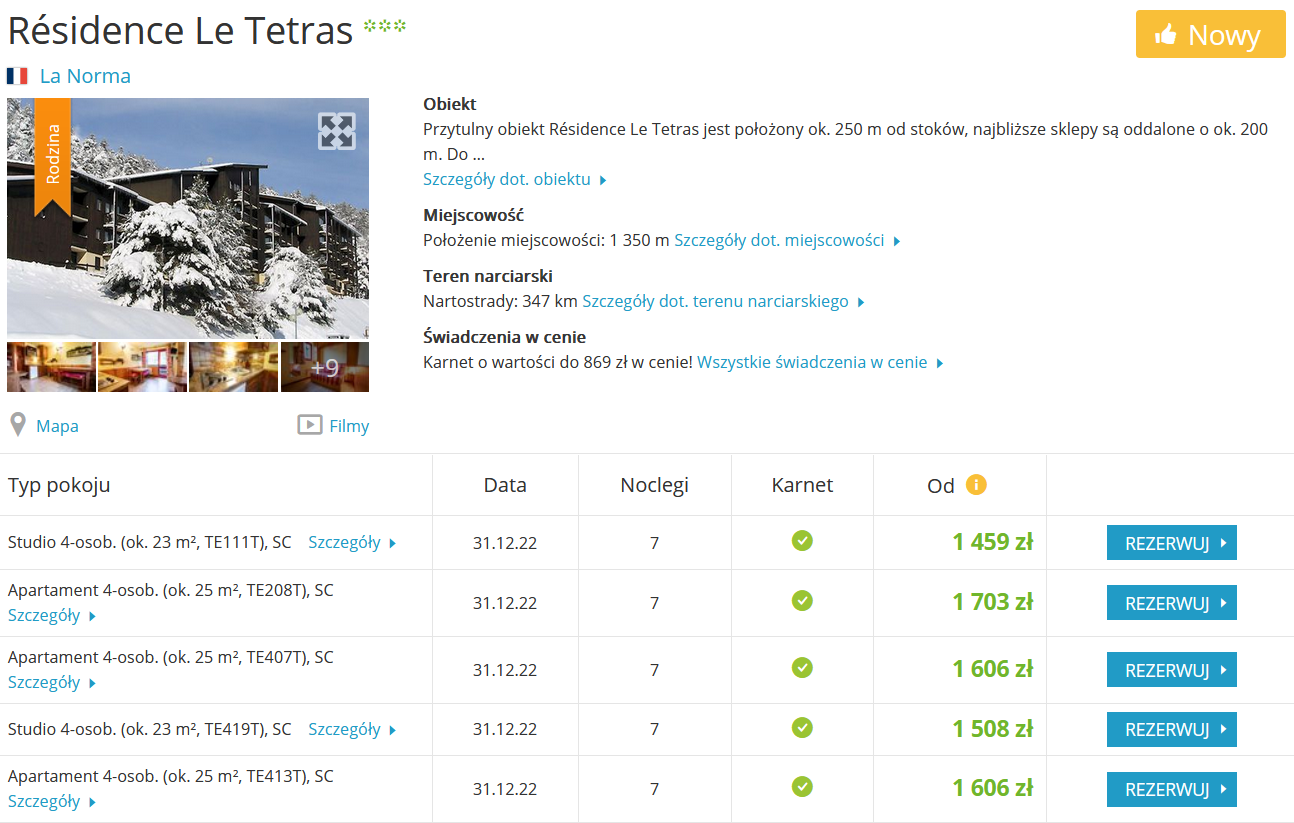Click the price 1 459 zł

pos(992,543)
